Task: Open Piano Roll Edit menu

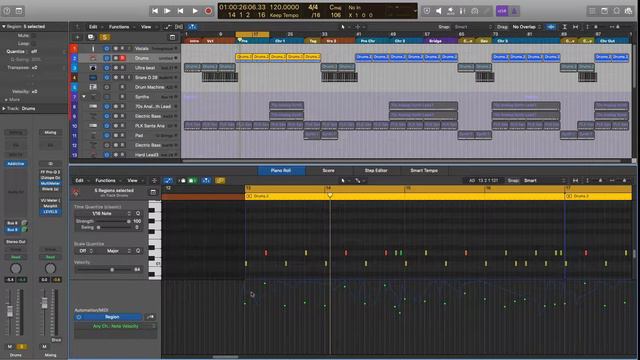Action: pyautogui.click(x=79, y=180)
